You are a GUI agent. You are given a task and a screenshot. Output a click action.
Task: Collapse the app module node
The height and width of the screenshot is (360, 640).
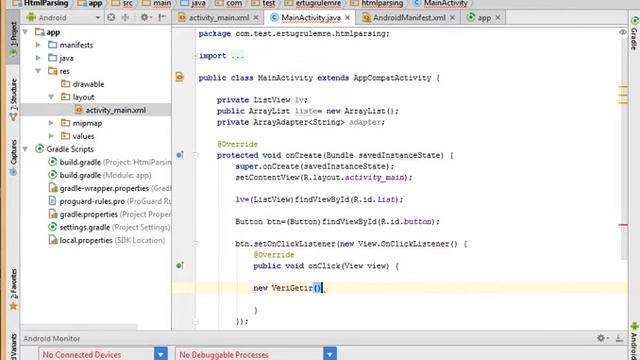coord(25,32)
